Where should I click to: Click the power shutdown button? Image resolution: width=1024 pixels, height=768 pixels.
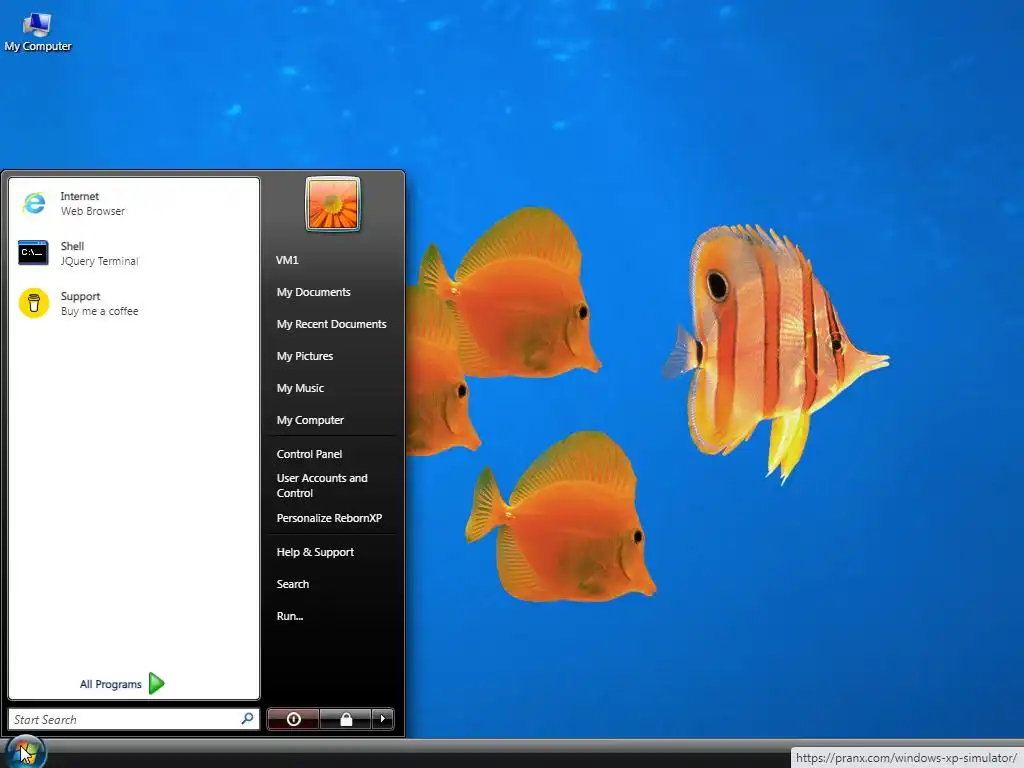[293, 719]
